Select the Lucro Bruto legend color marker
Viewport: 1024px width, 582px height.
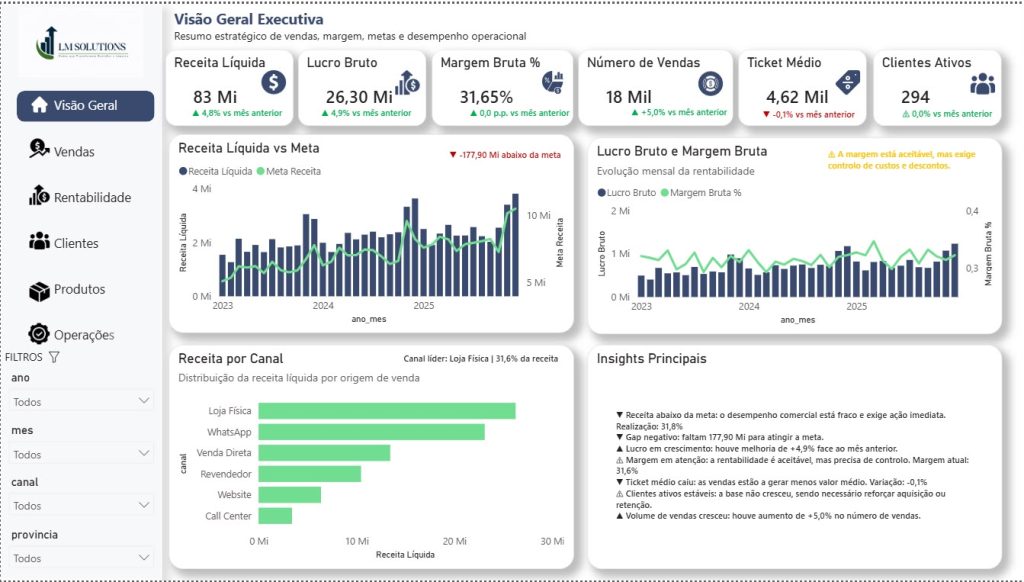pyautogui.click(x=601, y=193)
